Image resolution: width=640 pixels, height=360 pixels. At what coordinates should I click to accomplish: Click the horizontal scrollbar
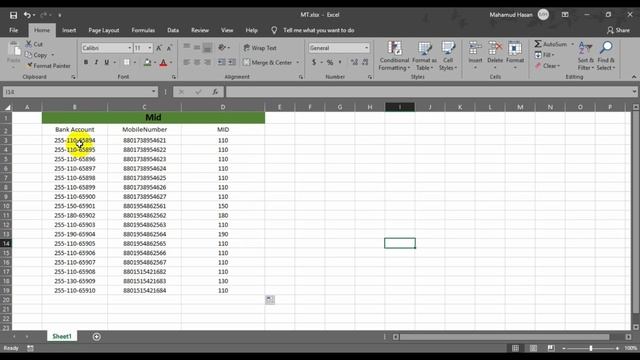point(504,337)
